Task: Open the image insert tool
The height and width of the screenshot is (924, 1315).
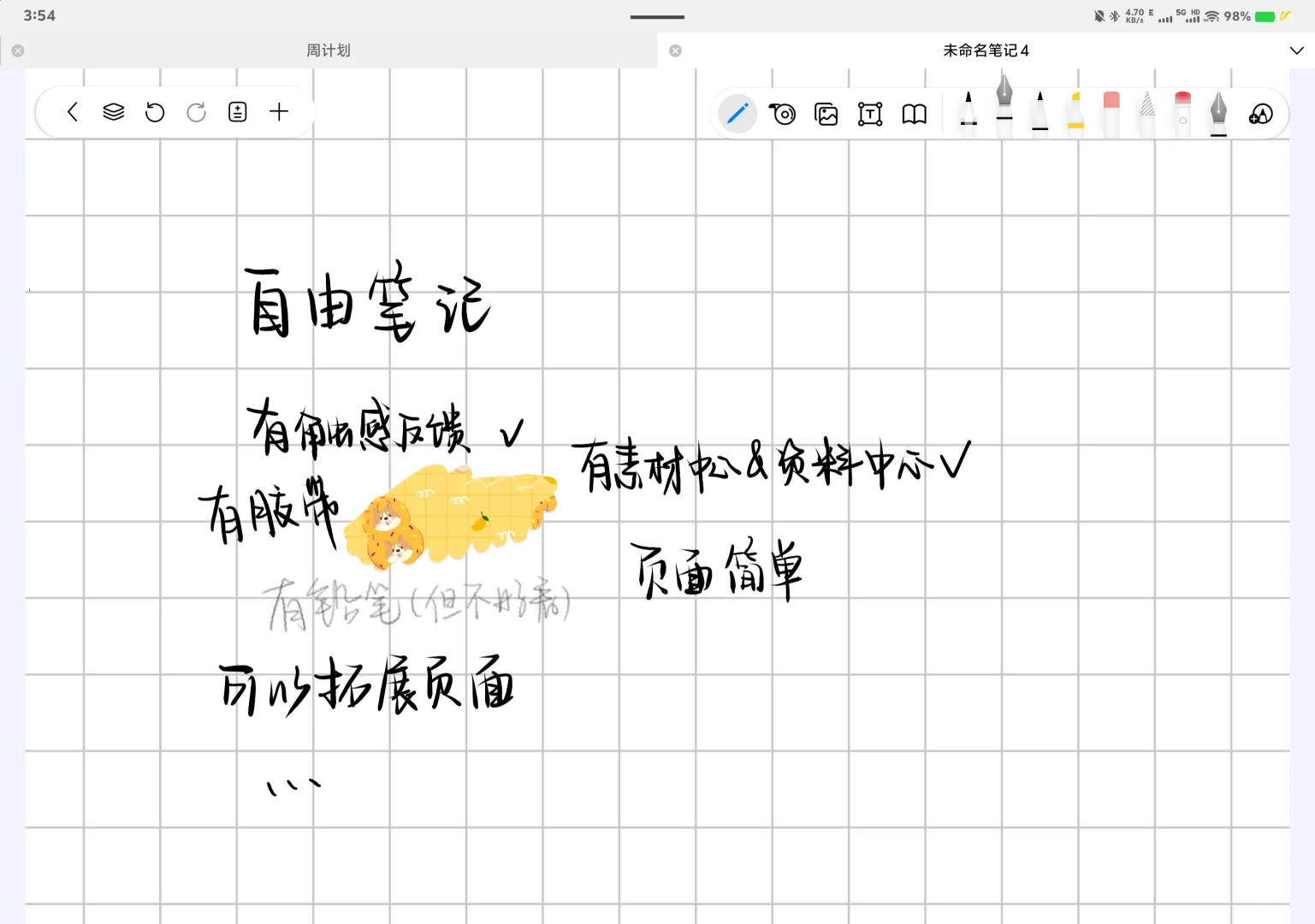Action: pos(826,114)
